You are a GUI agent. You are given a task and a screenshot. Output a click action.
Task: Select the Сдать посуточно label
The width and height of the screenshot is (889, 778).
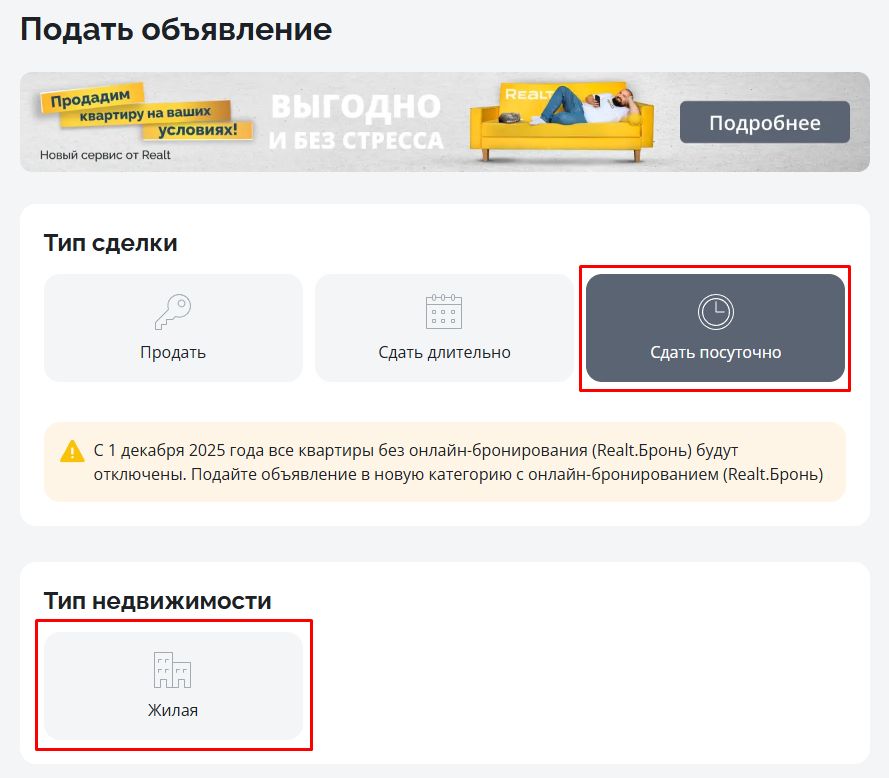click(715, 352)
